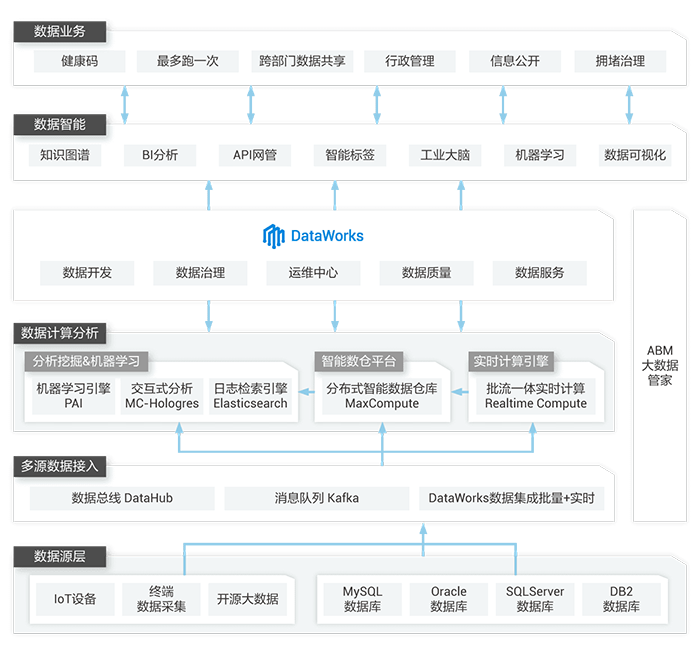Select the 开源大数据 box
Image resolution: width=700 pixels, height=655 pixels.
[x=247, y=599]
